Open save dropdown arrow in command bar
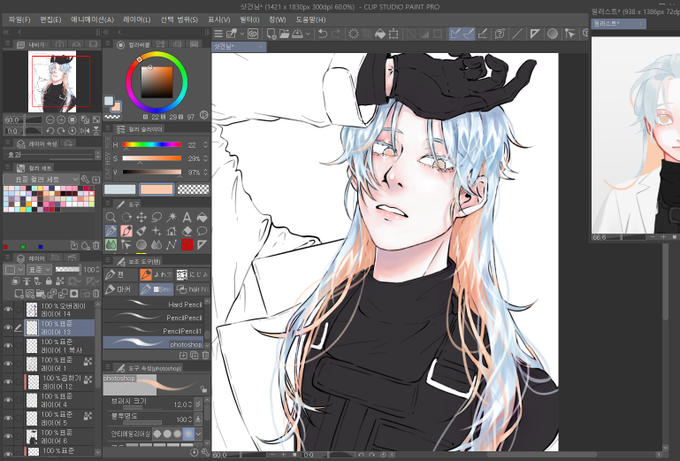 [307, 33]
